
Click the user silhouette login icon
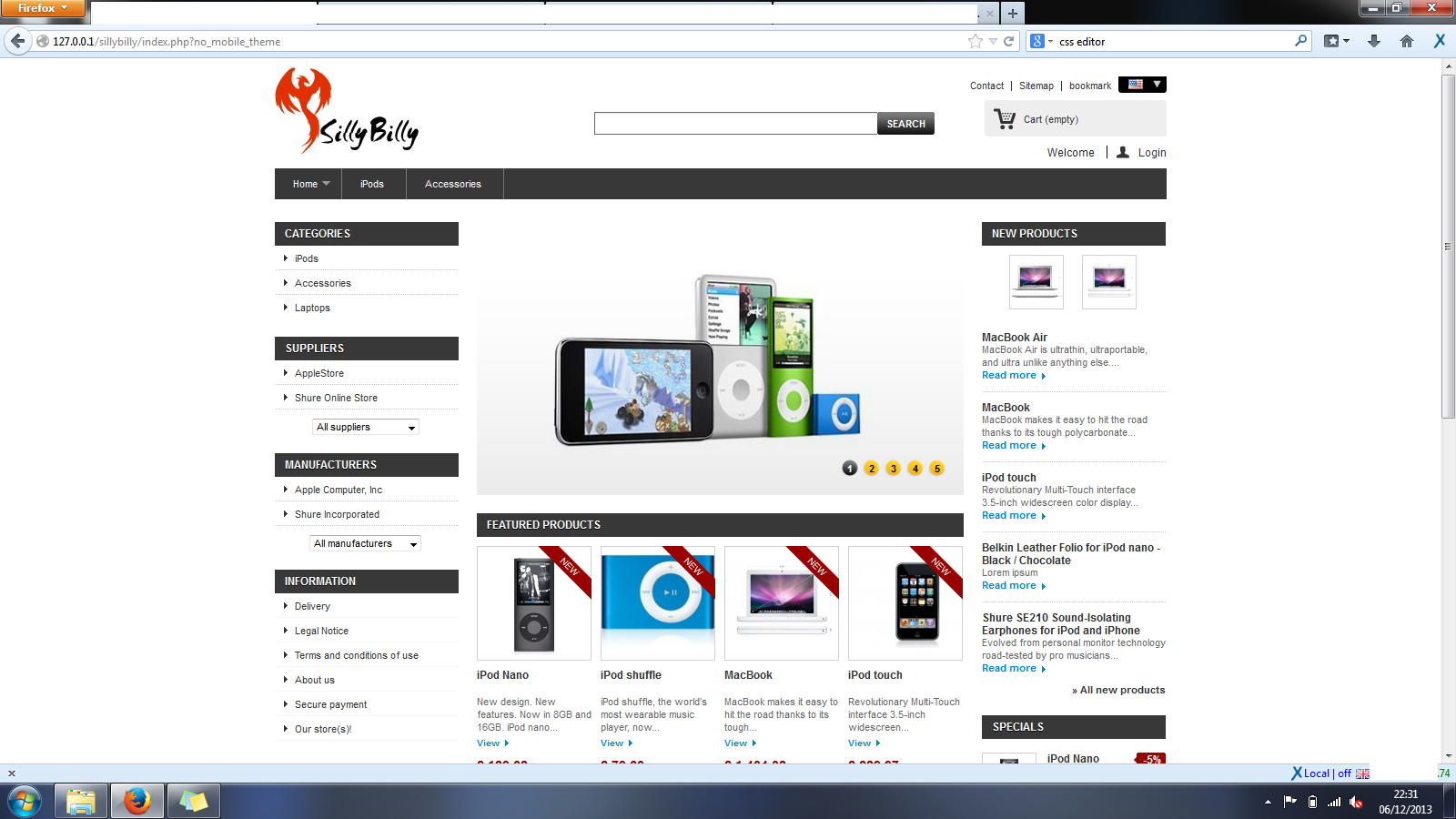(1123, 152)
